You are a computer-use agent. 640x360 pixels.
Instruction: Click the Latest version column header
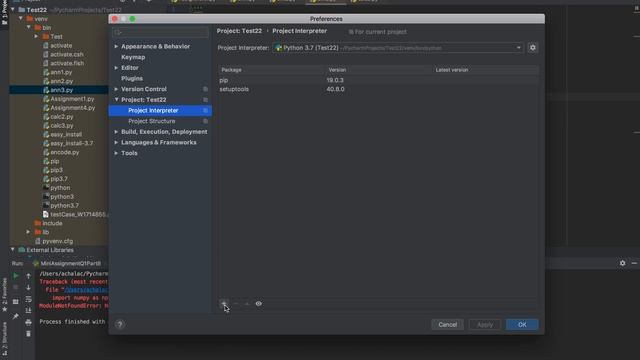click(x=452, y=70)
